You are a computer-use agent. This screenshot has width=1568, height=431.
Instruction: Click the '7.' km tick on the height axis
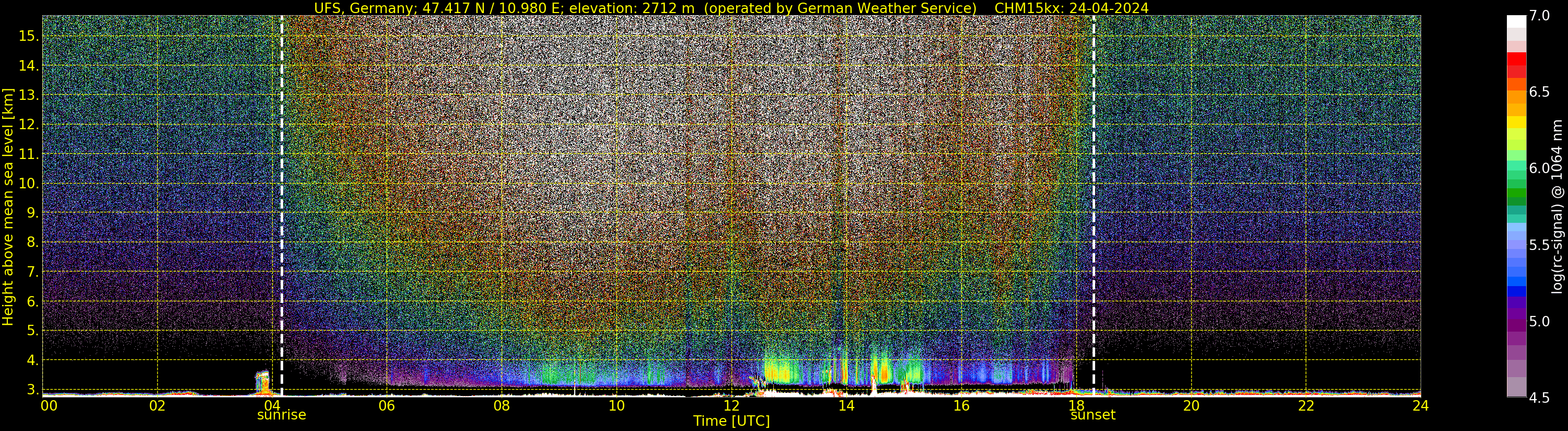tap(32, 272)
